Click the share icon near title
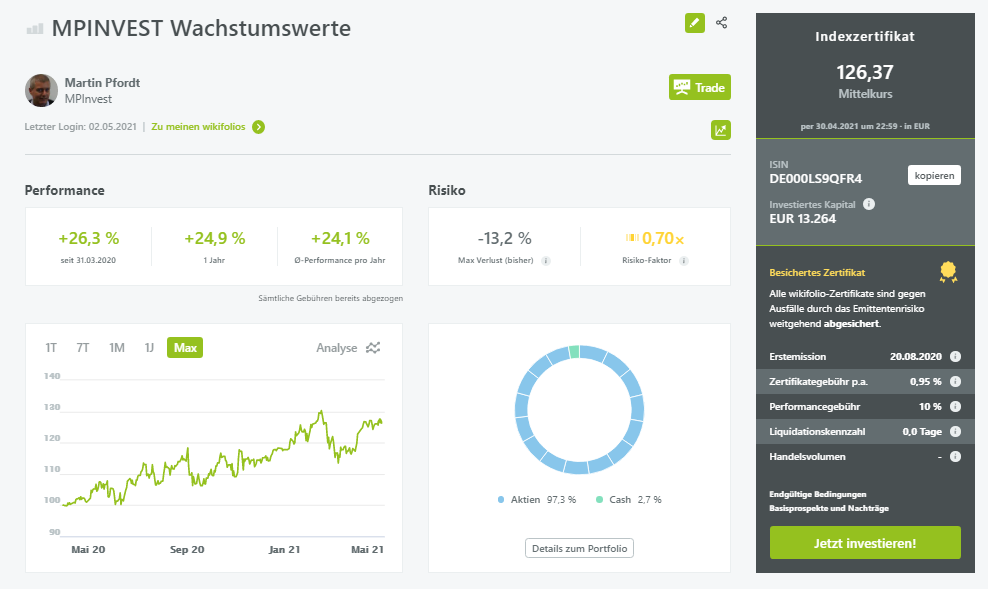Screen dimensions: 988x589 [x=721, y=23]
